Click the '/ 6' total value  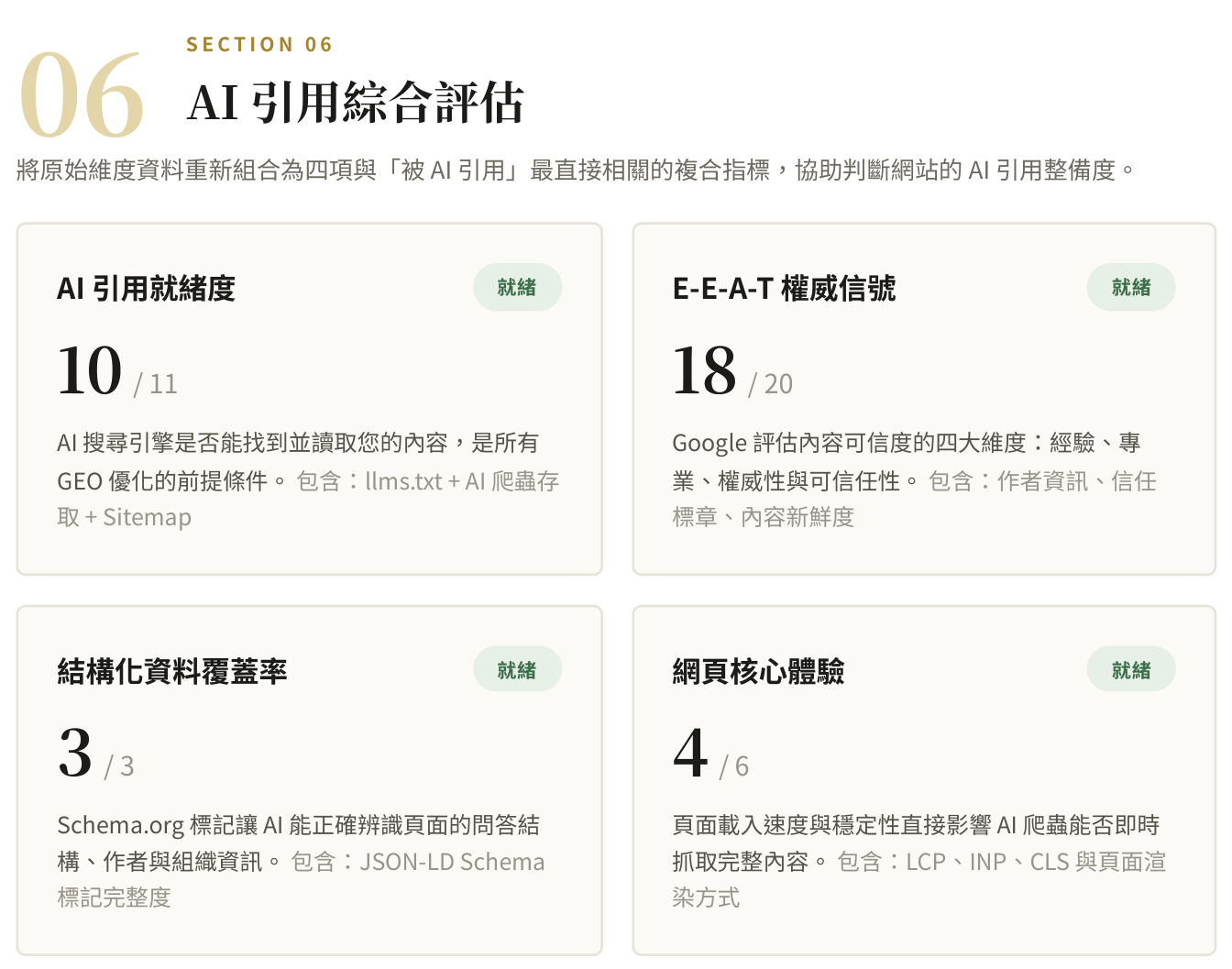(734, 765)
